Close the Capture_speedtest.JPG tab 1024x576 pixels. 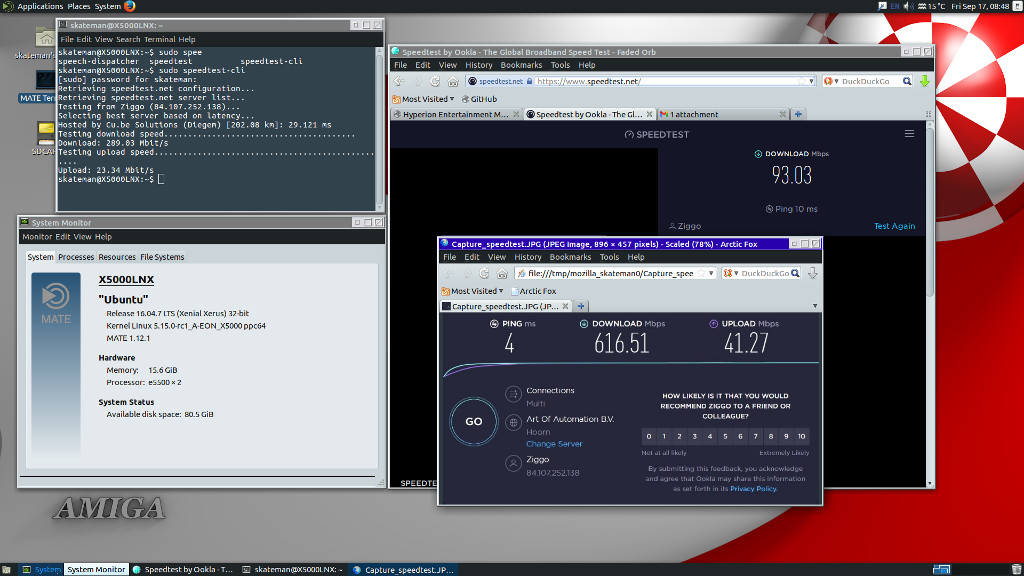tap(566, 306)
